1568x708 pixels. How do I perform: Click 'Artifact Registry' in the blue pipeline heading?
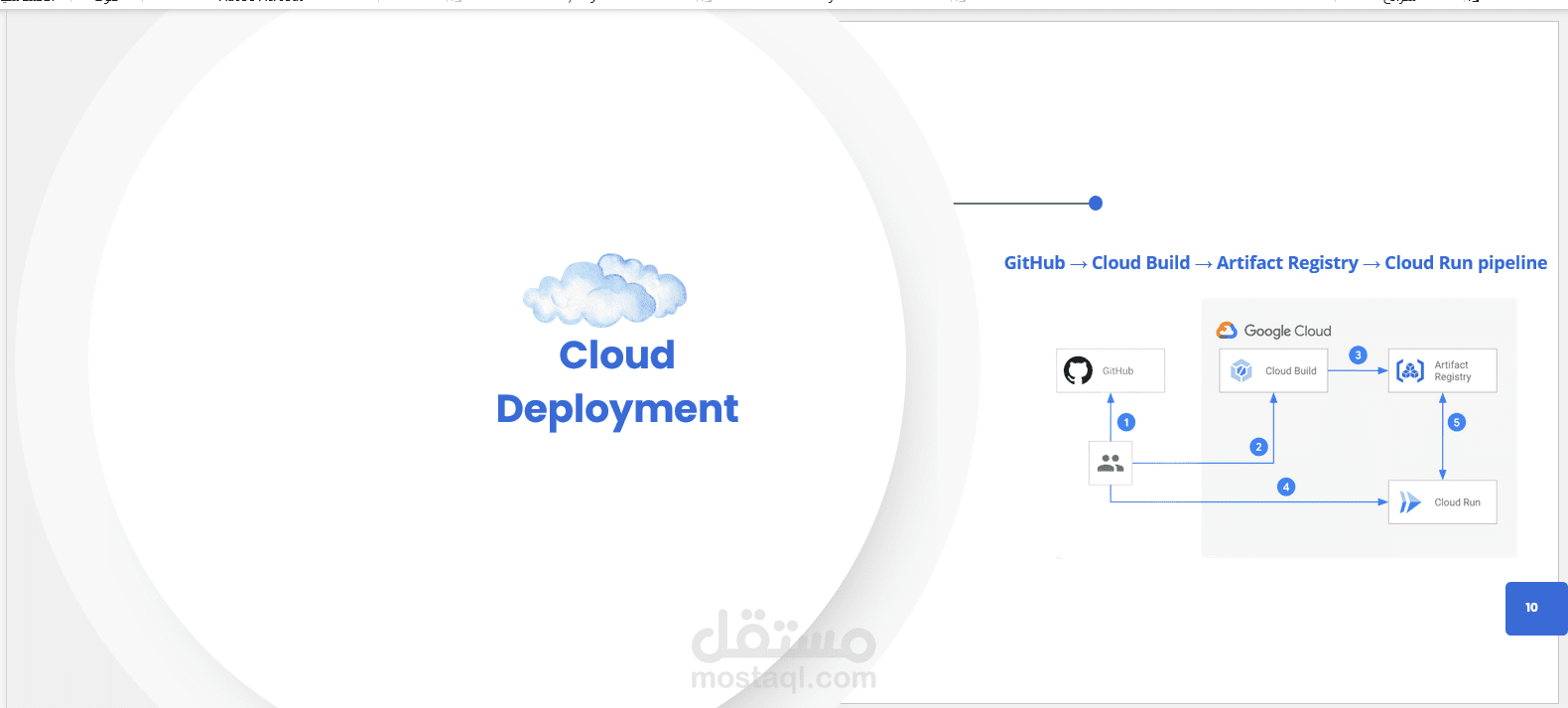[x=1287, y=263]
